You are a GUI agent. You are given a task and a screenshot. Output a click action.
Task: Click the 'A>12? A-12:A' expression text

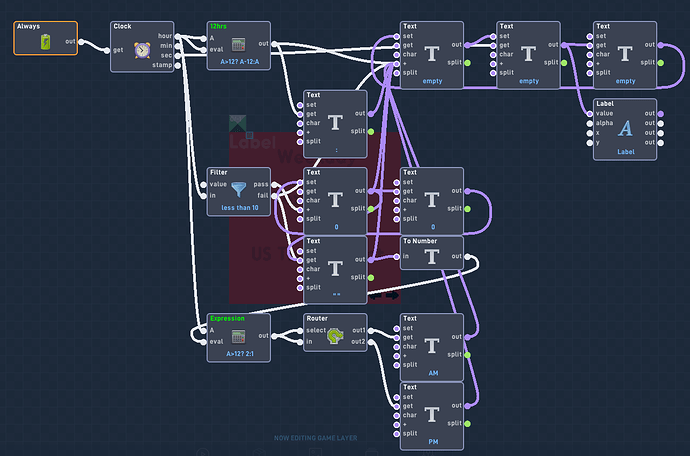click(240, 62)
